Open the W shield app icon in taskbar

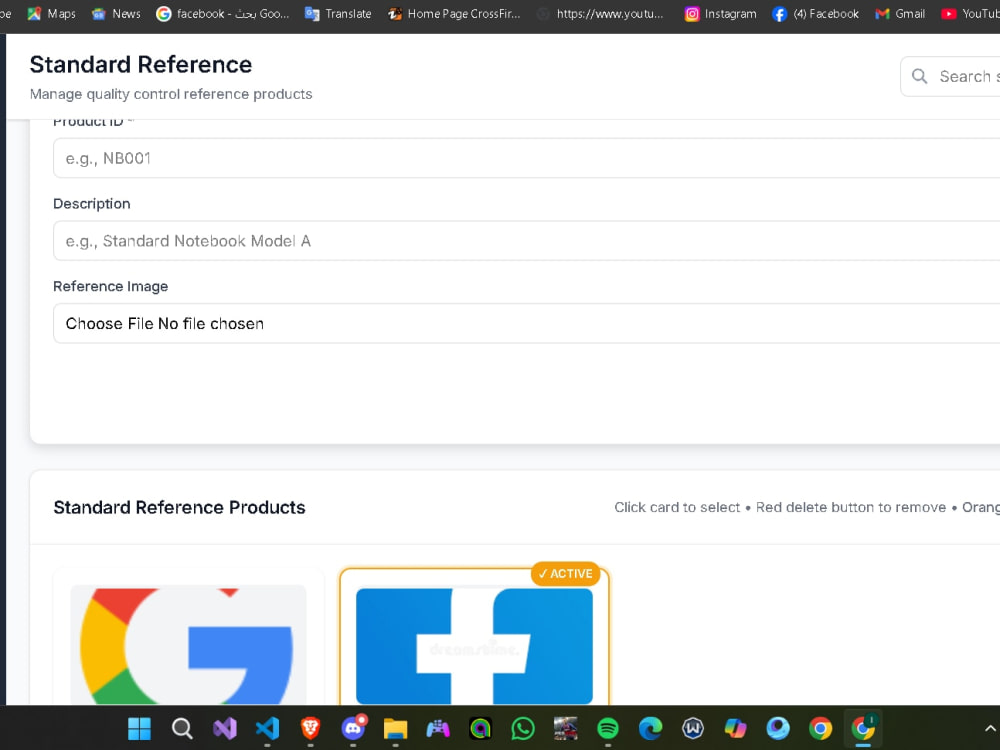tap(693, 728)
